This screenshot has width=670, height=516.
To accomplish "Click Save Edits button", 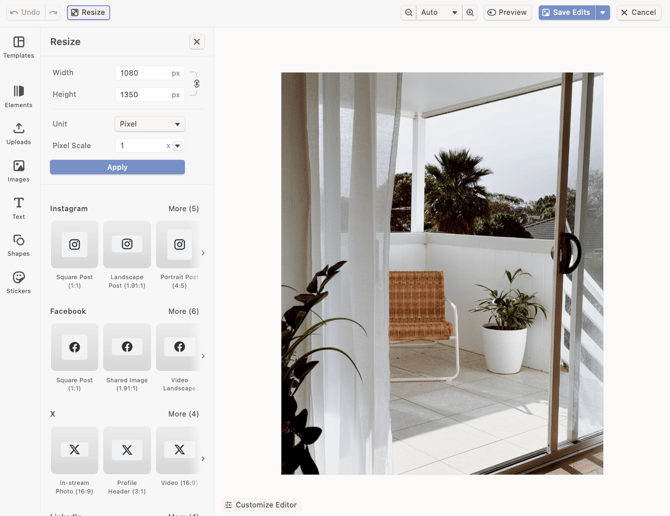I will click(x=567, y=12).
